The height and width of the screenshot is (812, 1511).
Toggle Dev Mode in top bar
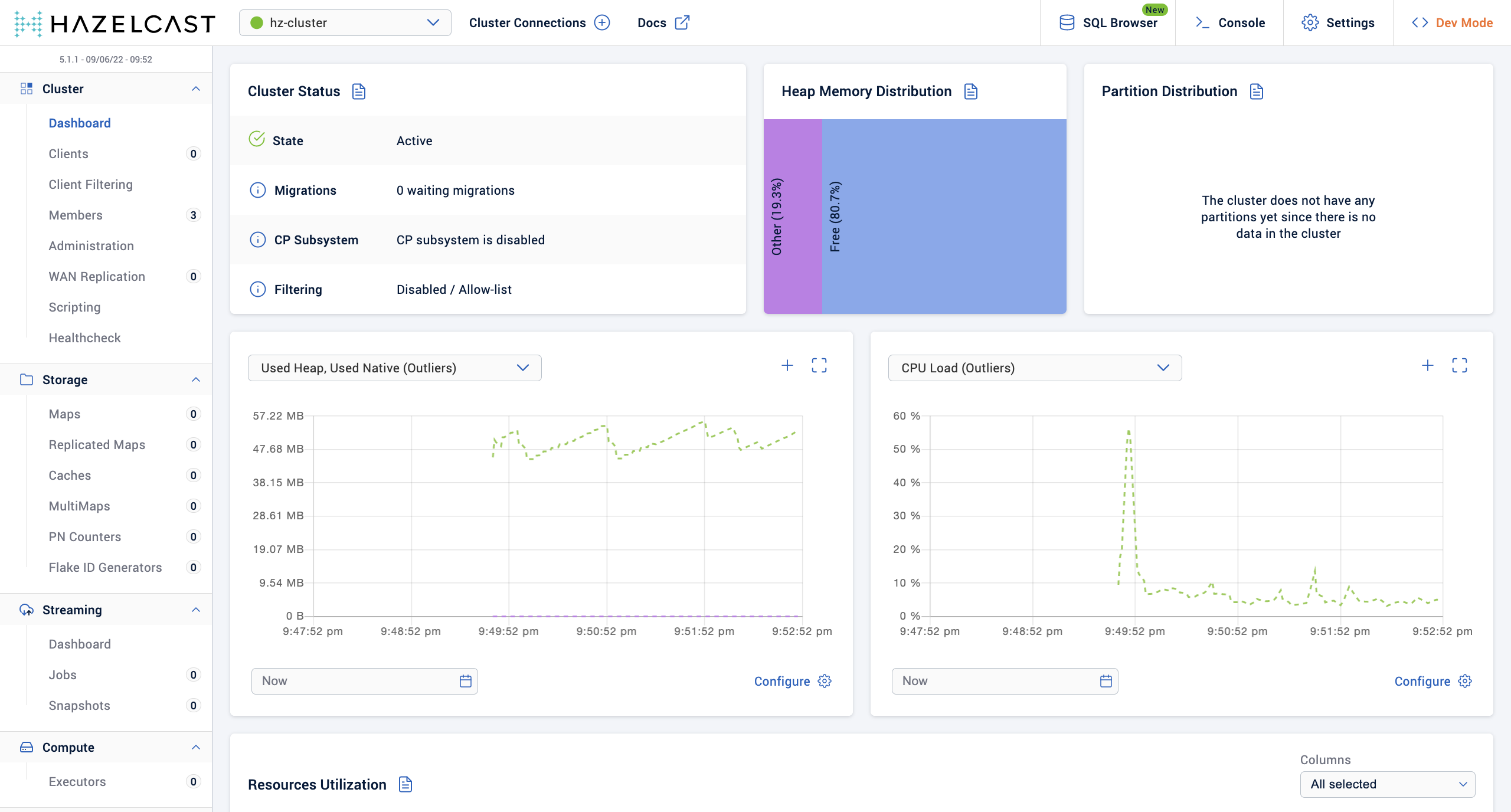[x=1452, y=22]
